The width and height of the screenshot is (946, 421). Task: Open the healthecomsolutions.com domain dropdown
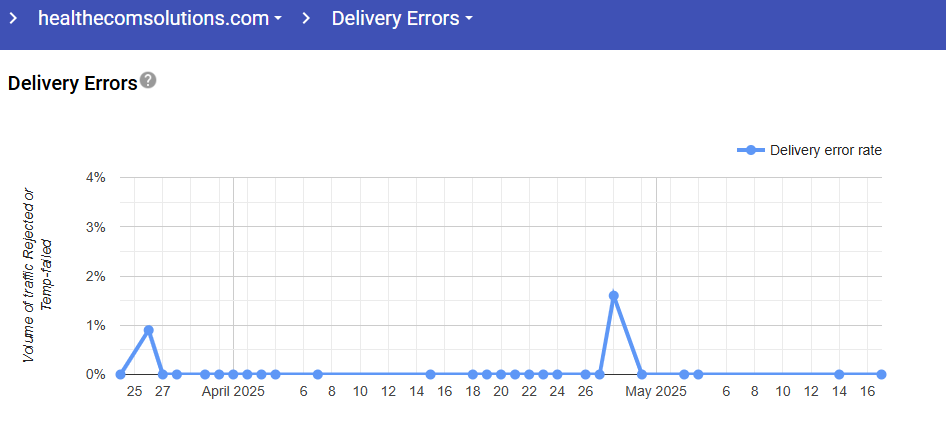click(x=159, y=18)
